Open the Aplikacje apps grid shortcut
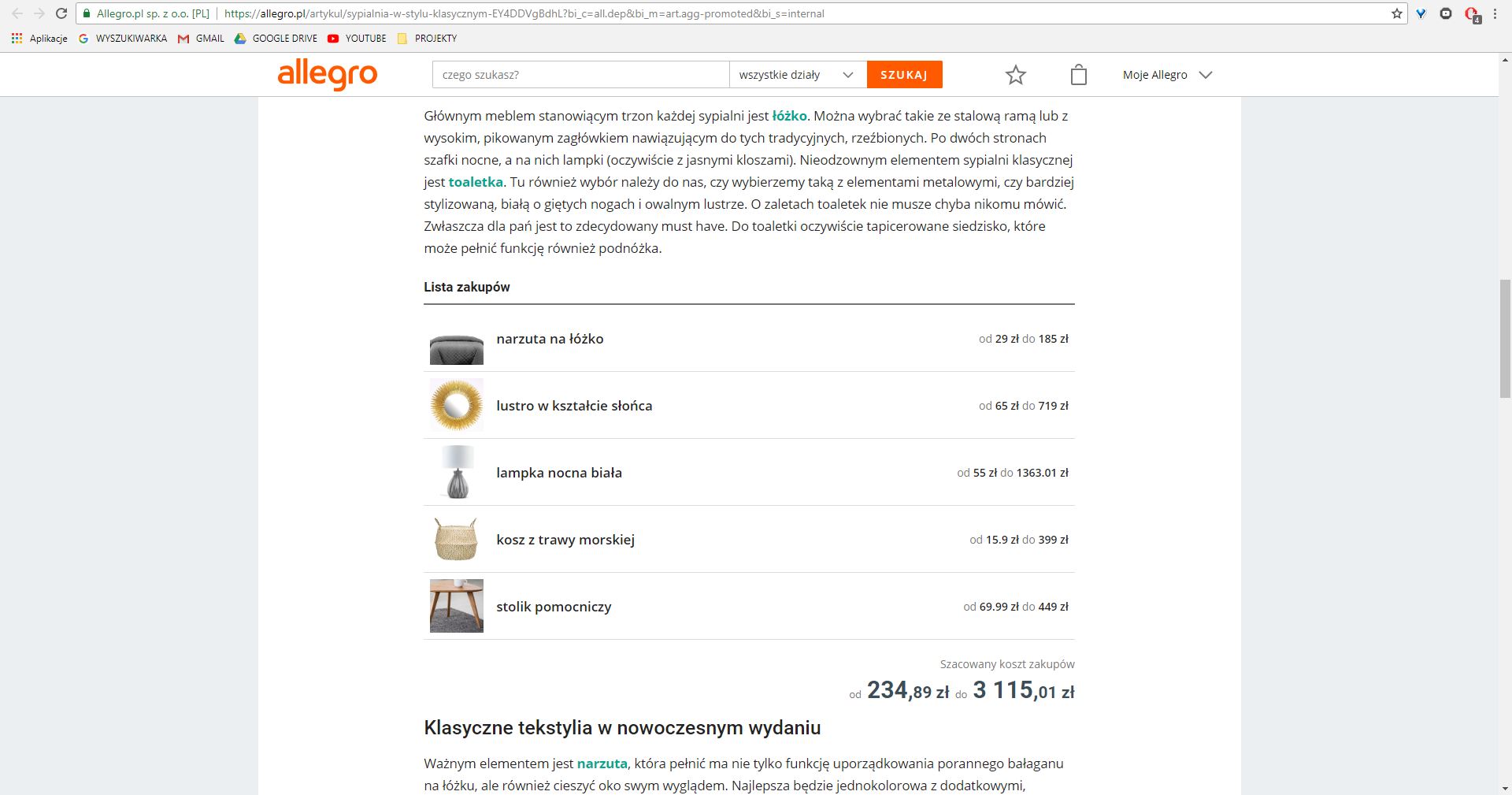This screenshot has width=1512, height=795. [x=39, y=38]
